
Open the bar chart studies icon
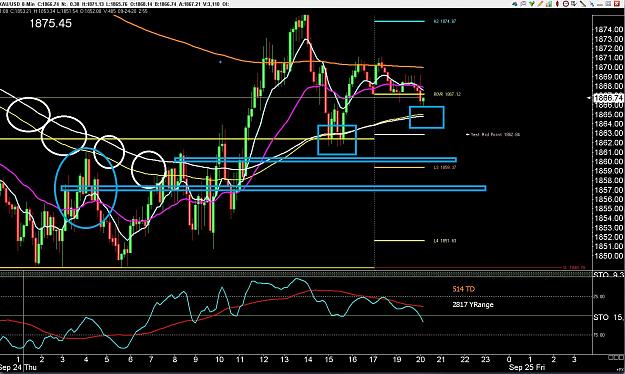pyautogui.click(x=549, y=4)
